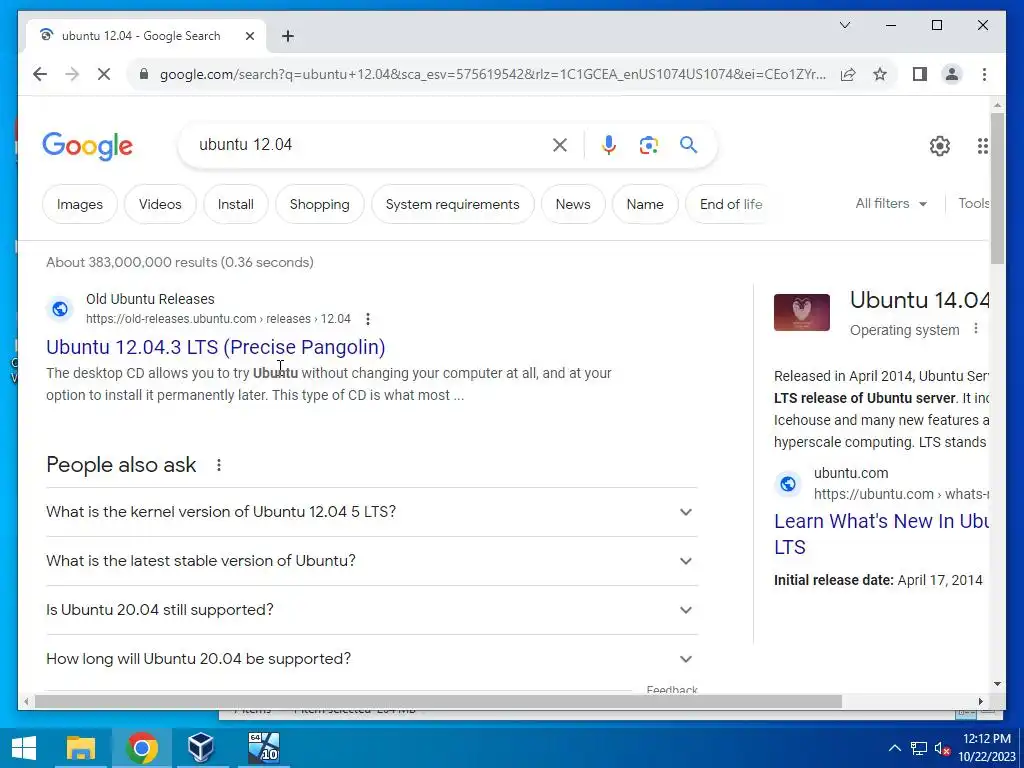Select the Shopping filter chip
Viewport: 1024px width, 768px height.
319,204
